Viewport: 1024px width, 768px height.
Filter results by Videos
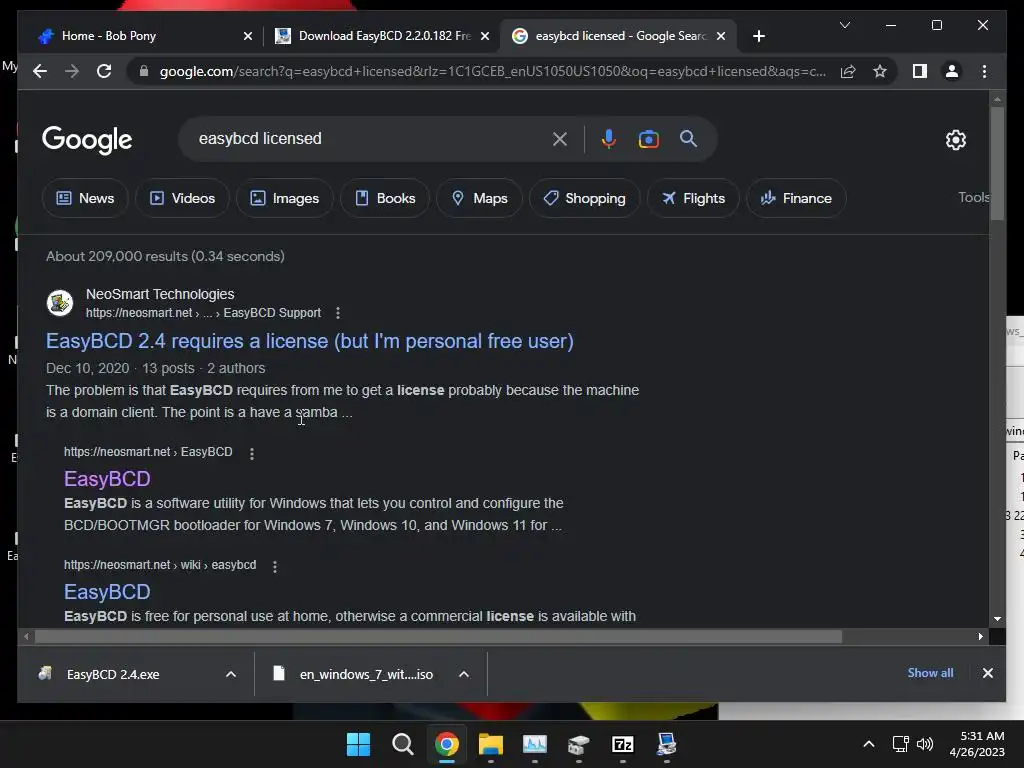tap(182, 198)
